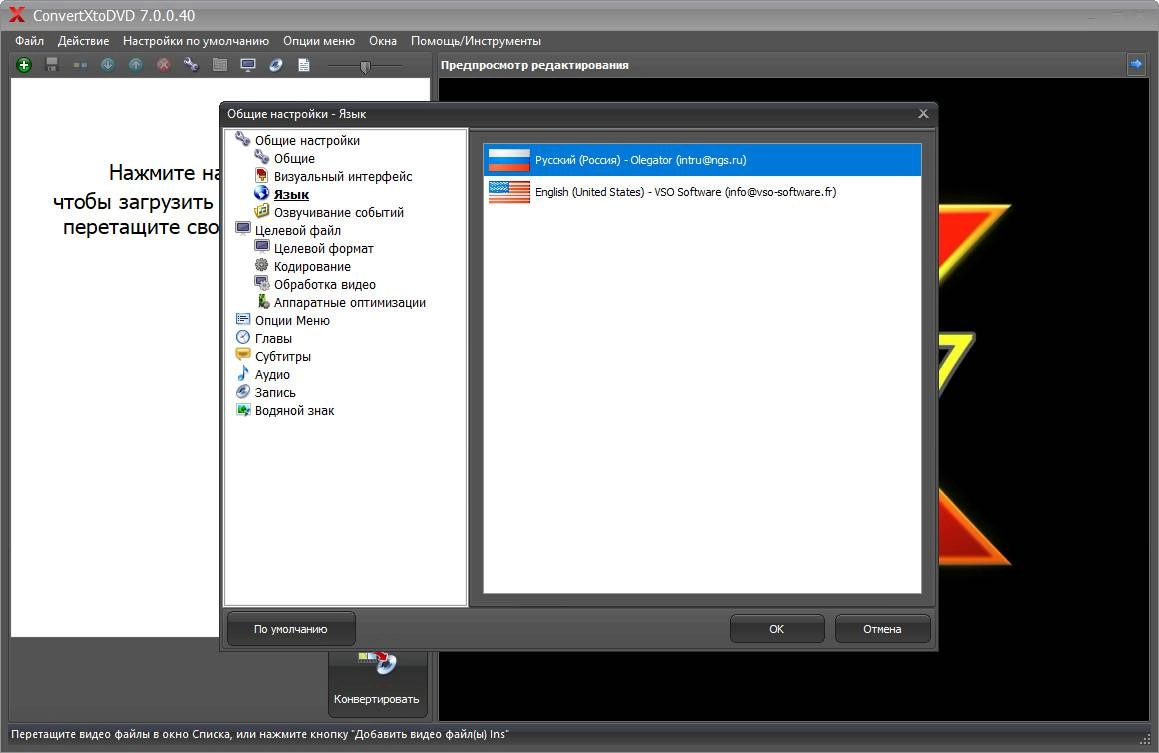Image resolution: width=1159 pixels, height=753 pixels.
Task: Click the United States flag icon
Action: (509, 192)
